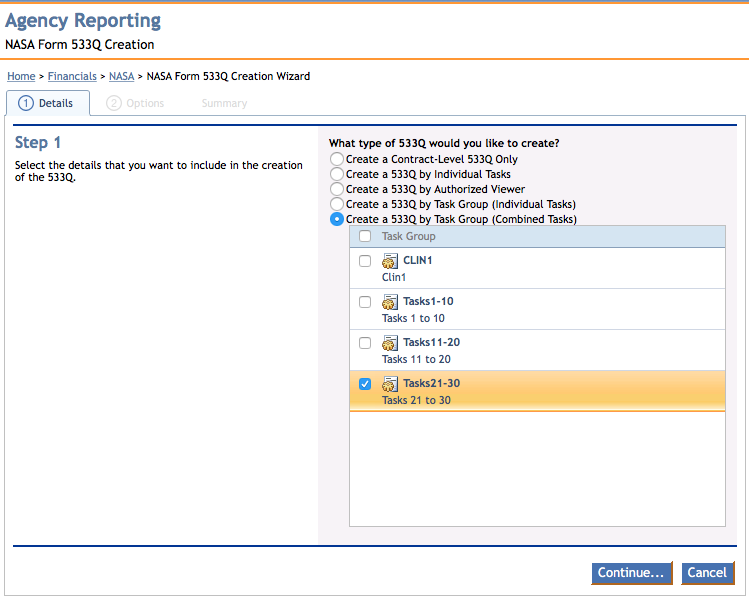Select Create a Contract-Level 533Q Only
Viewport: 749px width, 599px height.
pyautogui.click(x=337, y=159)
